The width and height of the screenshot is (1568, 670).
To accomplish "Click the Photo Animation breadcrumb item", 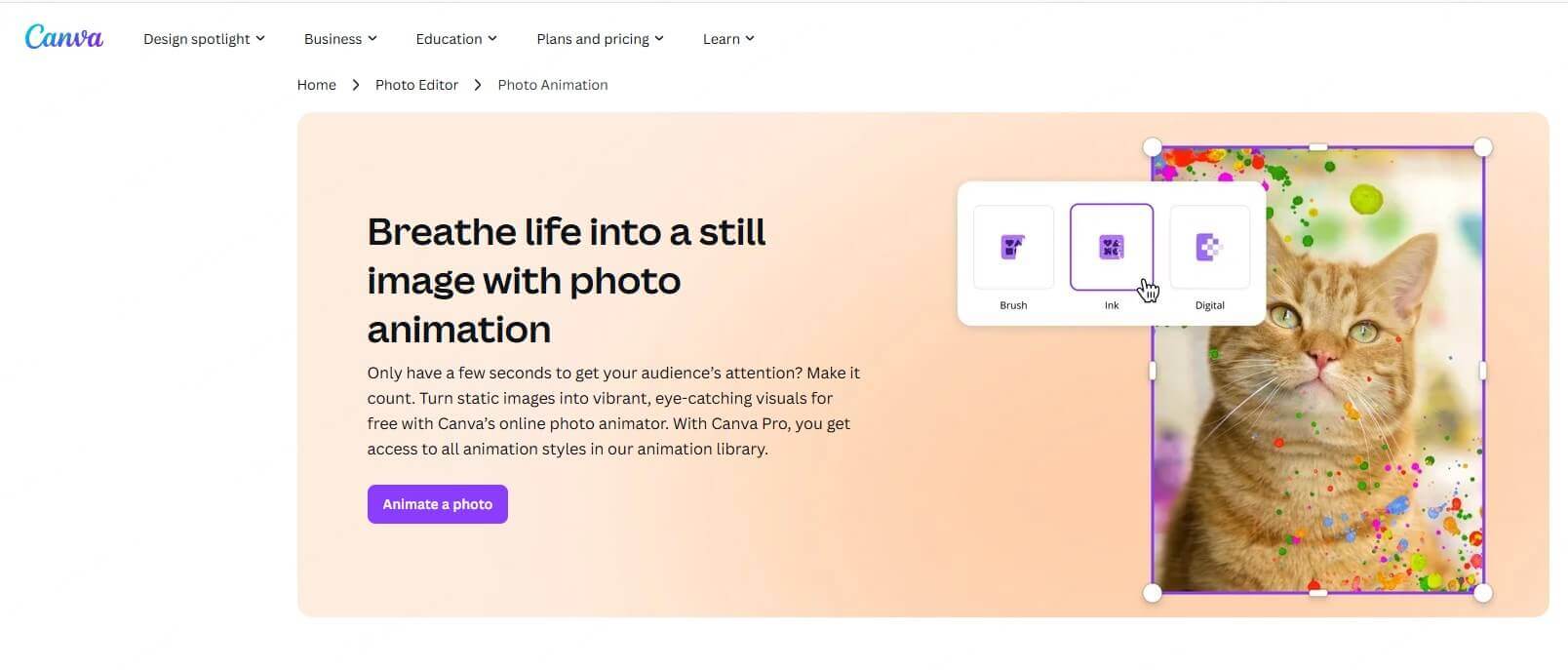I will coord(552,85).
